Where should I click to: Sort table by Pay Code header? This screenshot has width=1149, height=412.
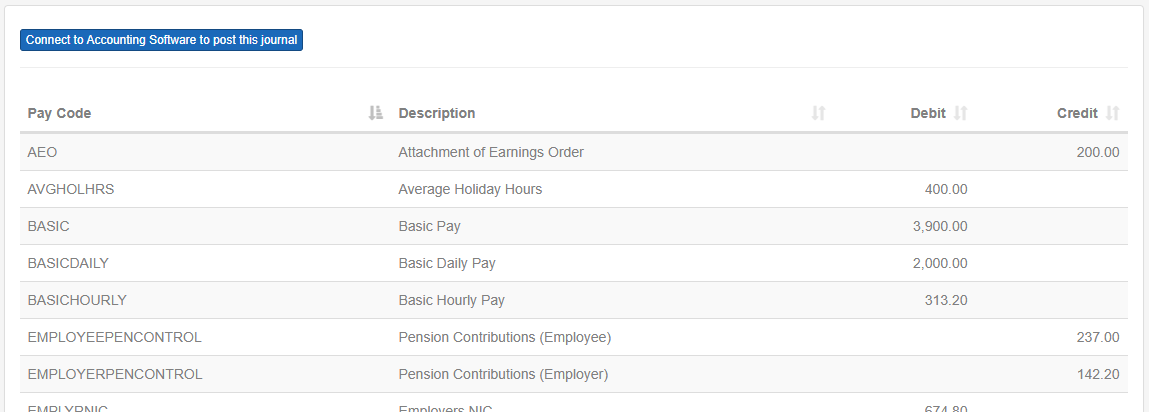pyautogui.click(x=59, y=113)
